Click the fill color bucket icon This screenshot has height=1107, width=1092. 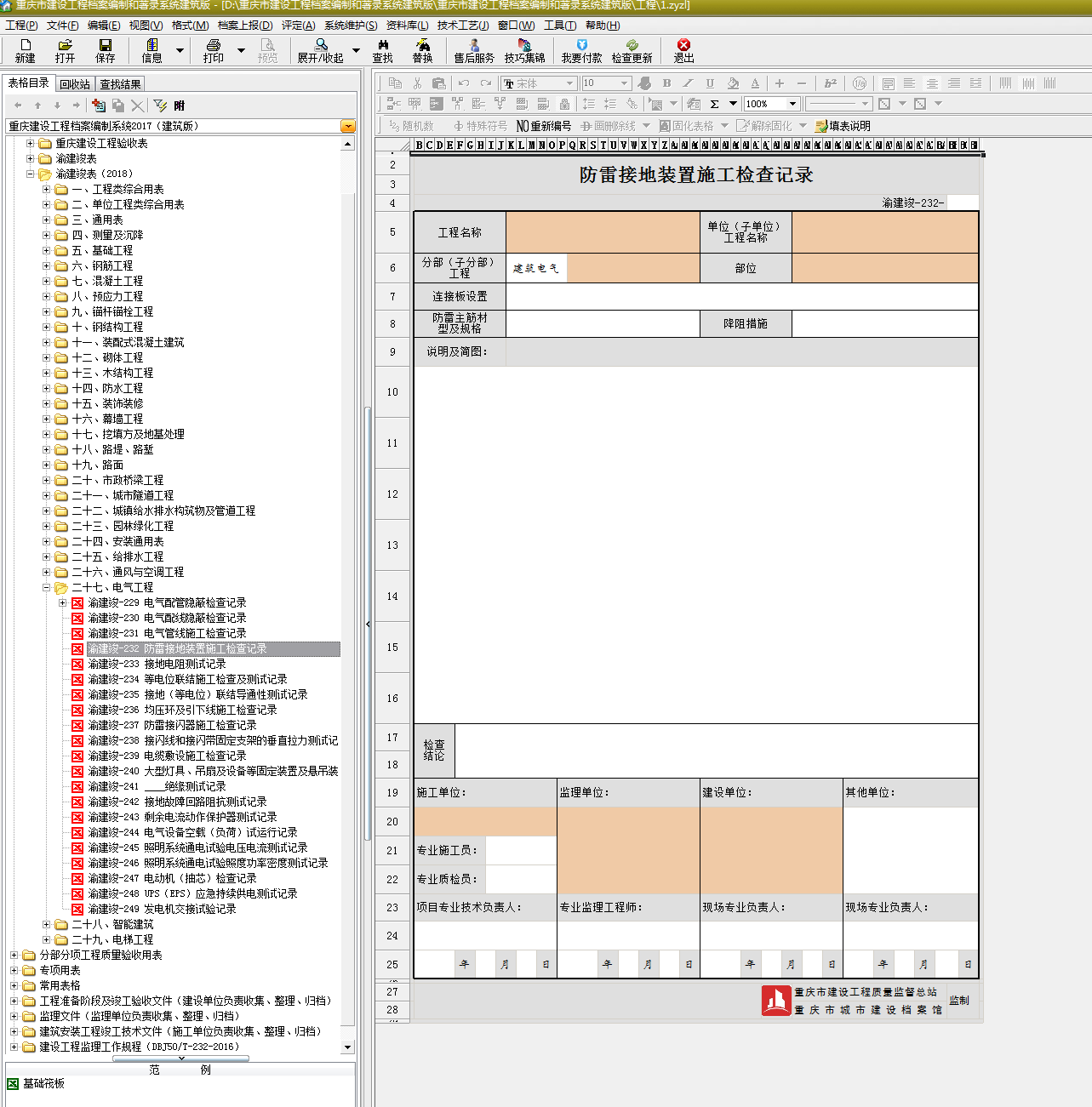coord(733,83)
